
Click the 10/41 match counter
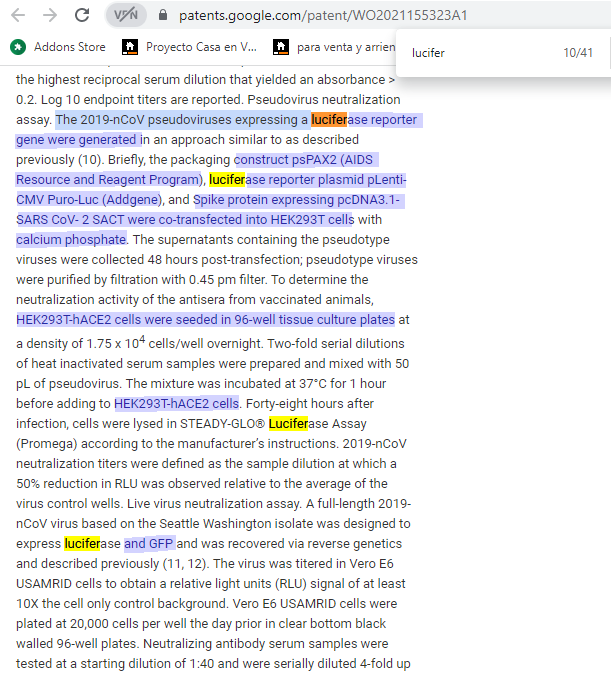point(578,53)
